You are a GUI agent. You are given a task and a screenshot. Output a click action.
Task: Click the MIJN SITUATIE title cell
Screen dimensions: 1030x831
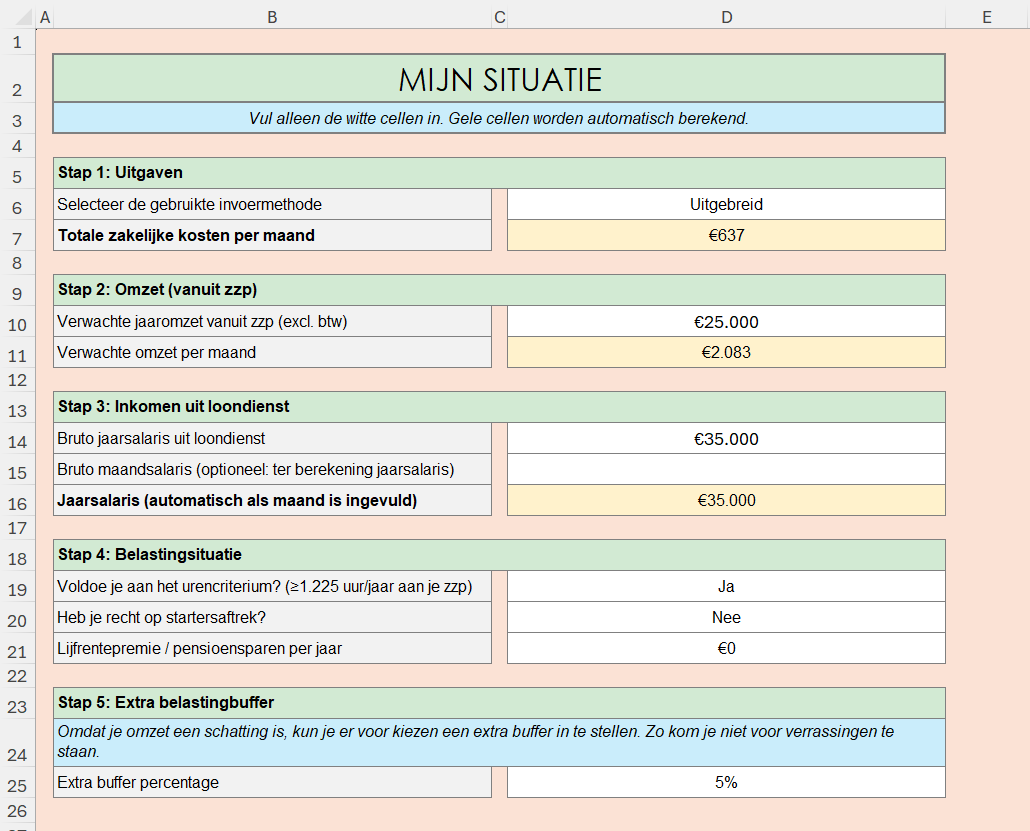[498, 79]
